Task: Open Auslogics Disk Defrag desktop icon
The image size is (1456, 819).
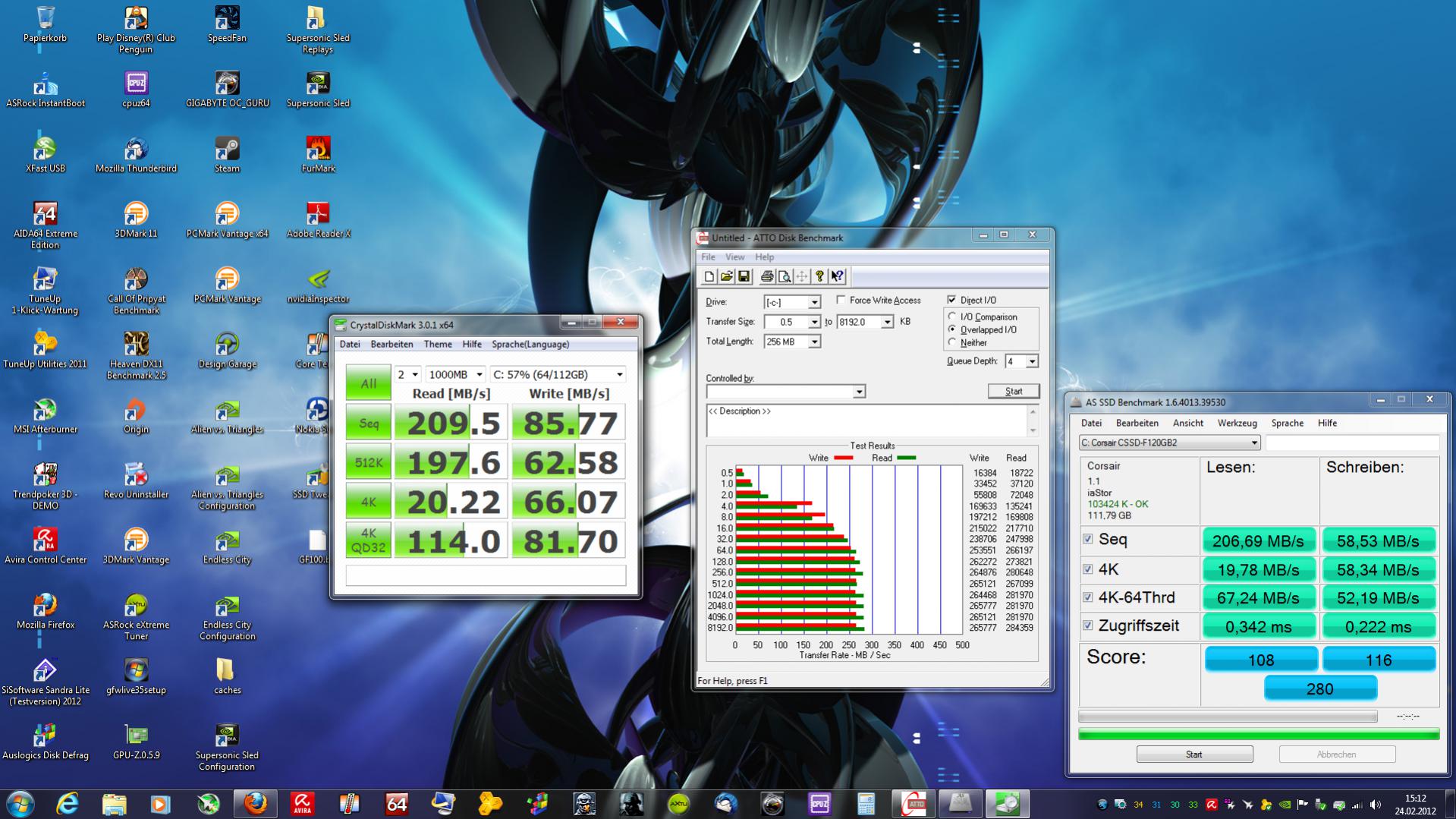Action: coord(45,742)
